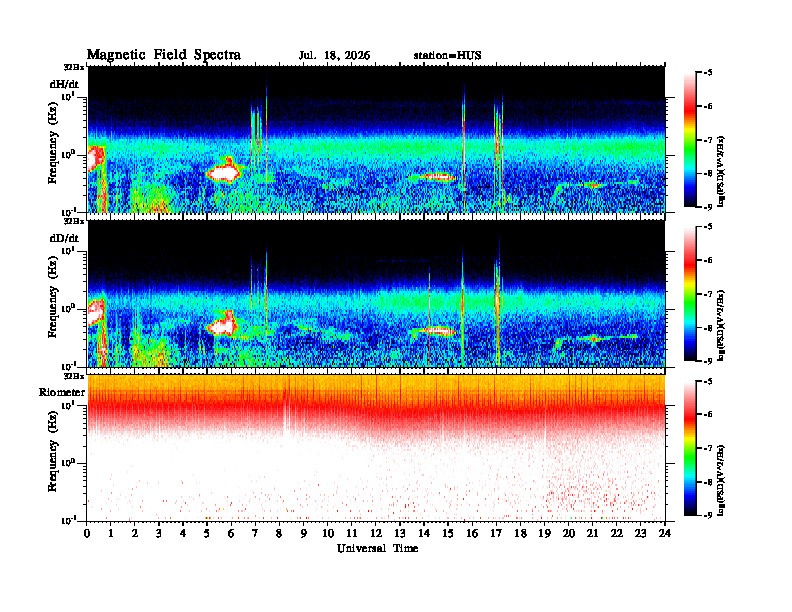Click hour "16" on the Universal Time axis
The width and height of the screenshot is (792, 612).
(x=472, y=533)
